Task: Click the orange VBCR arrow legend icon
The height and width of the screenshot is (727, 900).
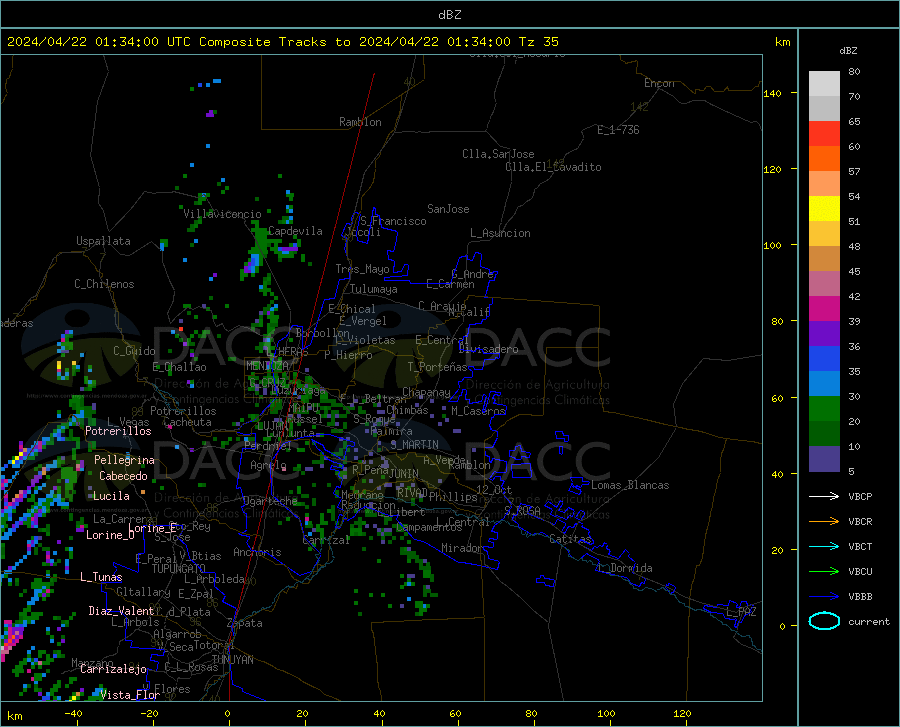Action: (x=824, y=521)
